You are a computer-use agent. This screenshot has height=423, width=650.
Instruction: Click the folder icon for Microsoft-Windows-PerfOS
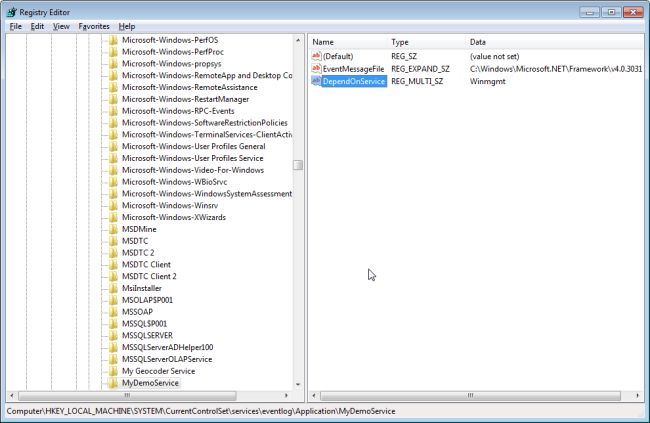coord(113,40)
